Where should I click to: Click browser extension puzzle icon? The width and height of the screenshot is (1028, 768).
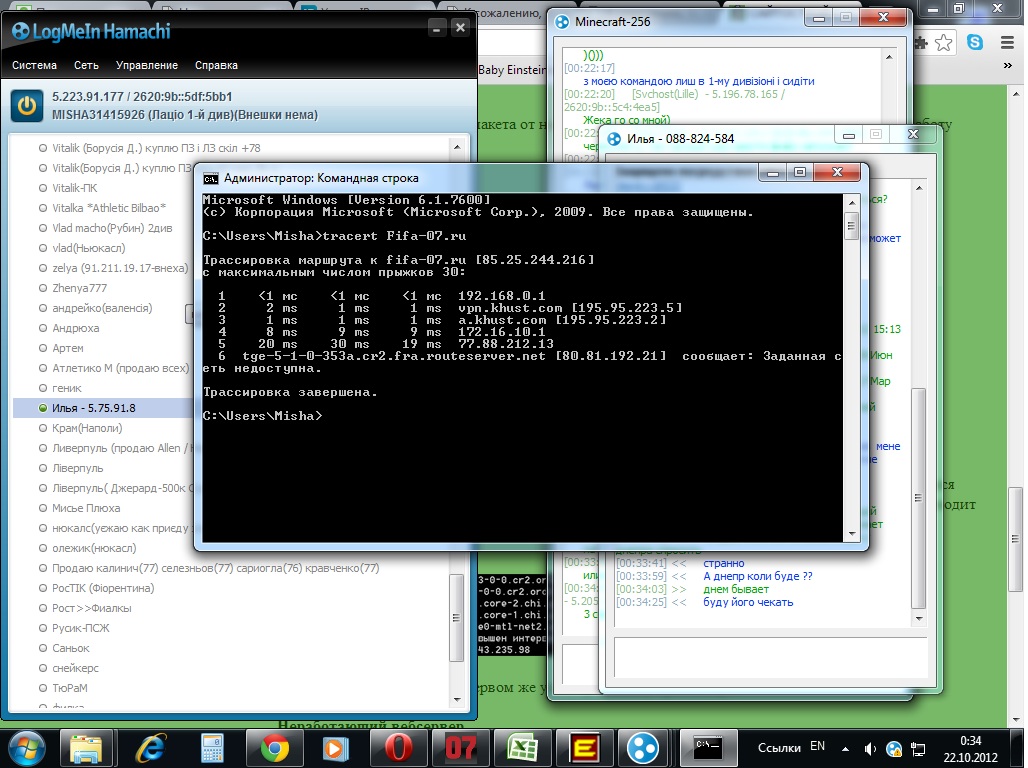(920, 43)
